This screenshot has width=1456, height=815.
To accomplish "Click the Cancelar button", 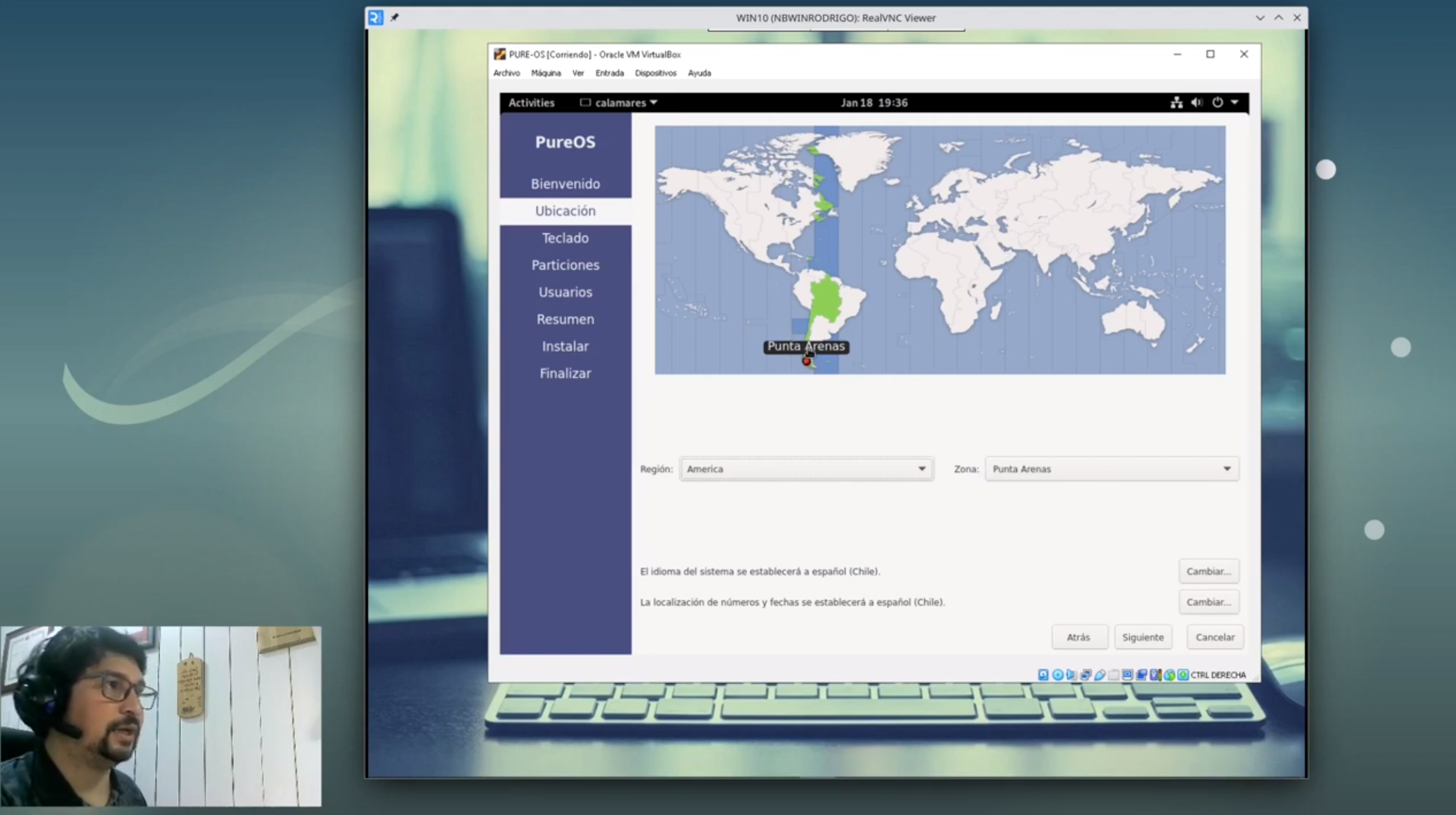I will tap(1215, 637).
